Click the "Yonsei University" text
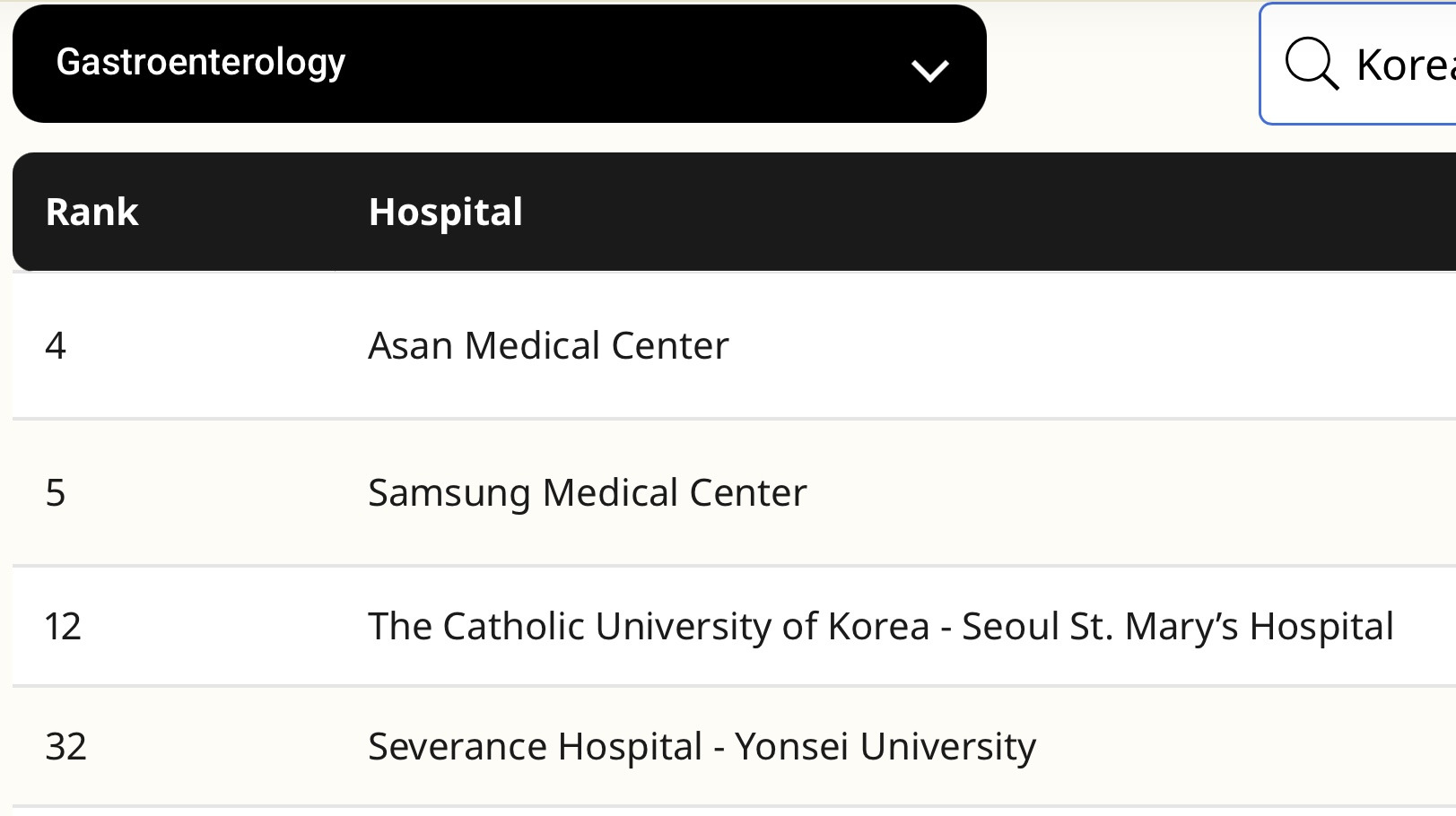The width and height of the screenshot is (1456, 816). click(885, 746)
